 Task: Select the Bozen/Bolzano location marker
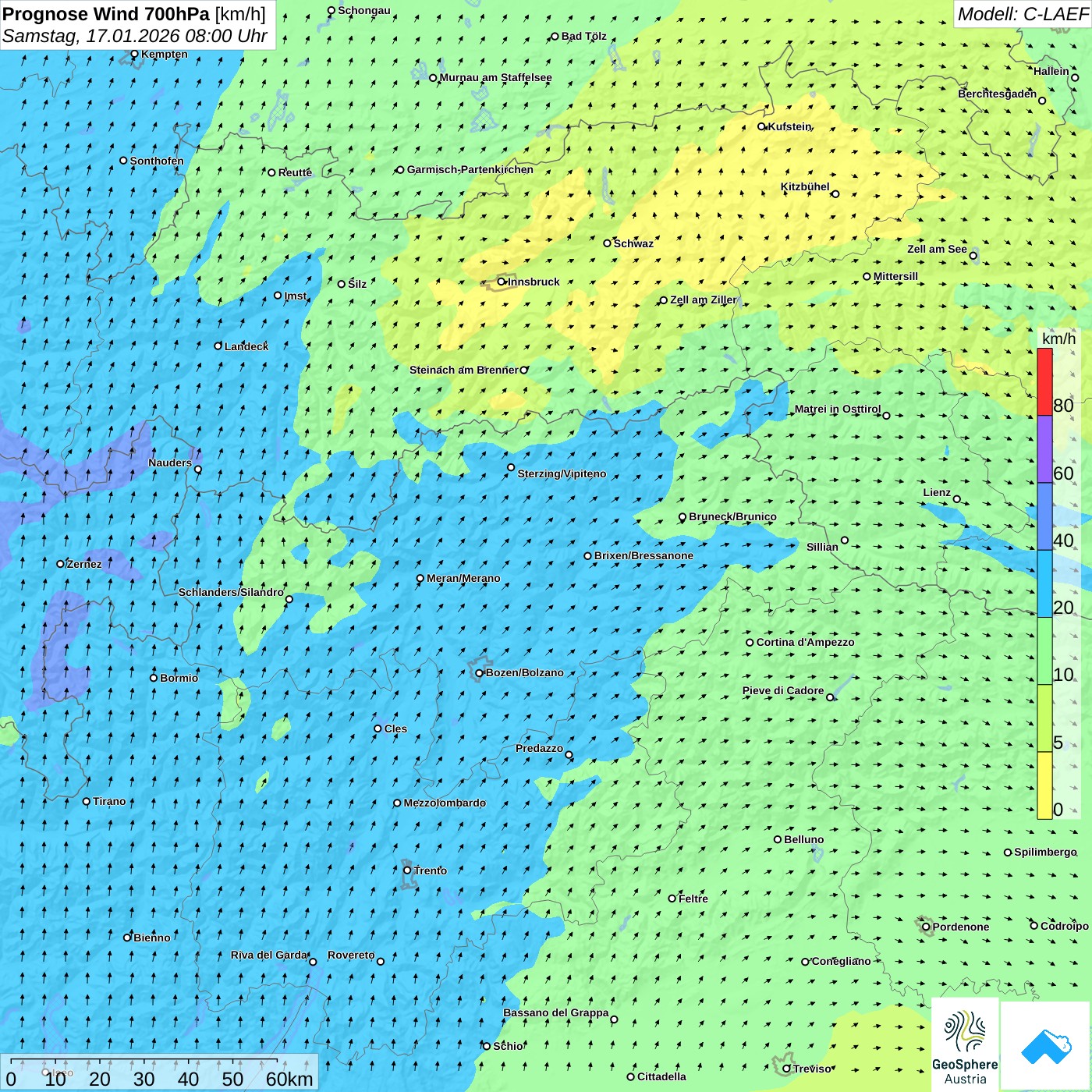(x=479, y=673)
